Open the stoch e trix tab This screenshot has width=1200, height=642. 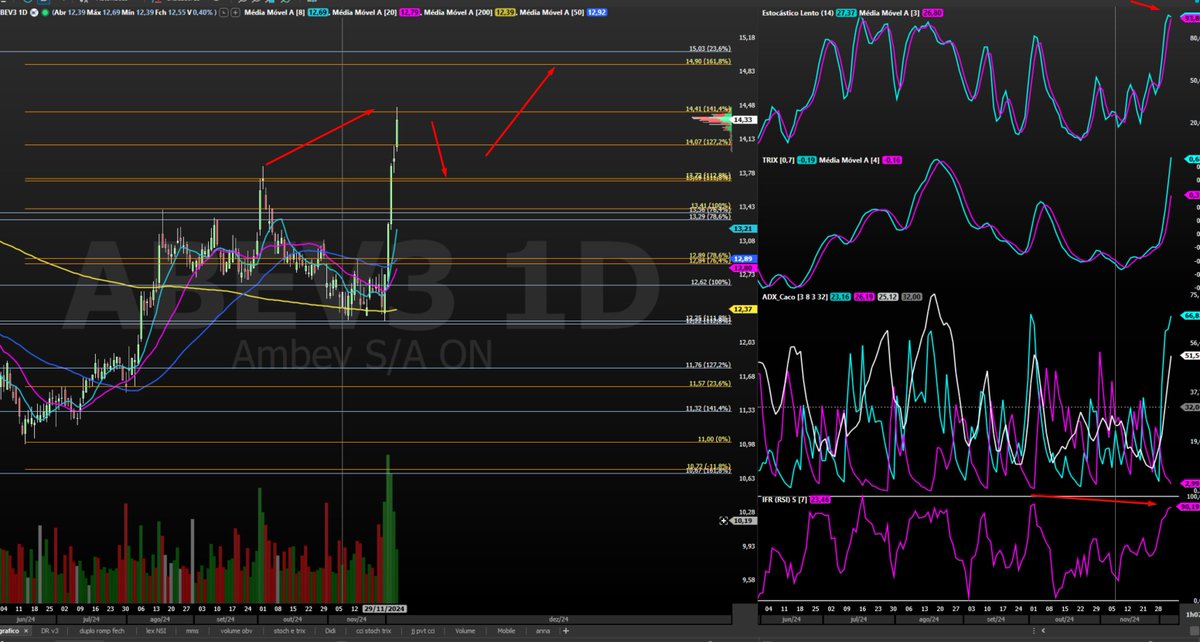[289, 631]
